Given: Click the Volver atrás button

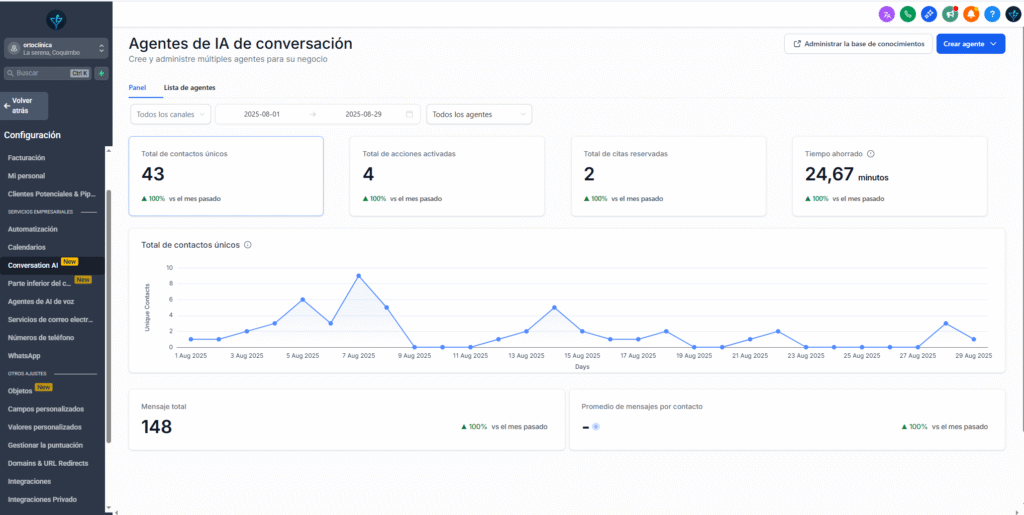Looking at the screenshot, I should click(25, 105).
